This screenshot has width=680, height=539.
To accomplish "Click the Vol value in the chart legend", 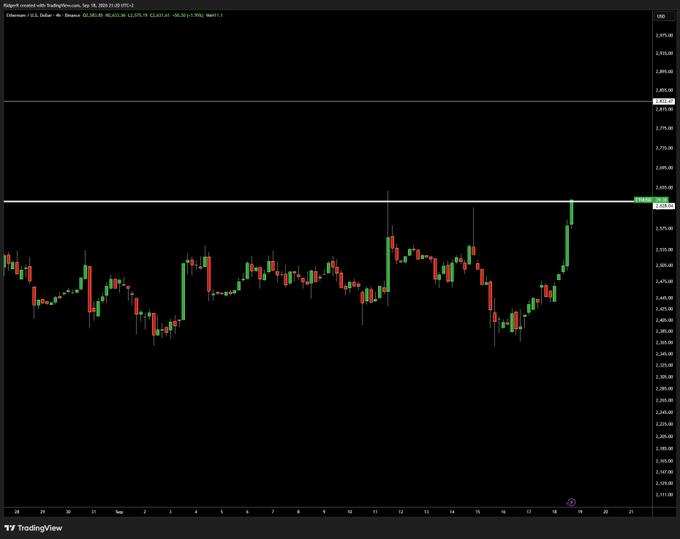I will point(215,15).
